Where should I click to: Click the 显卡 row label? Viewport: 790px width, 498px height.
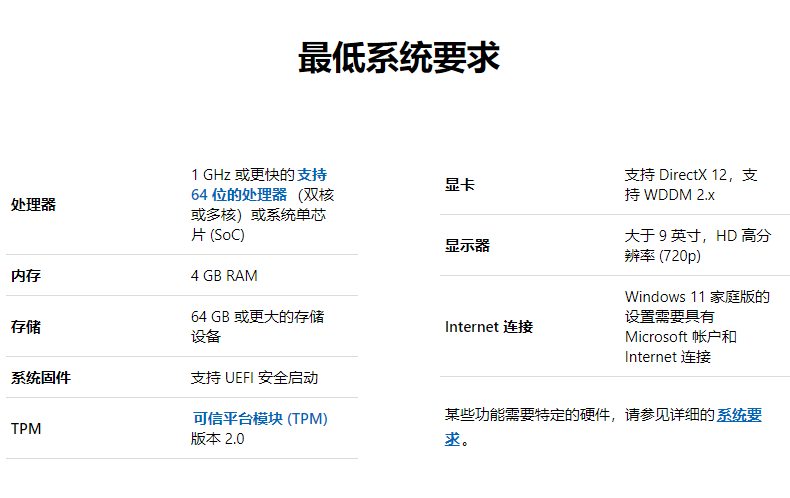[459, 184]
